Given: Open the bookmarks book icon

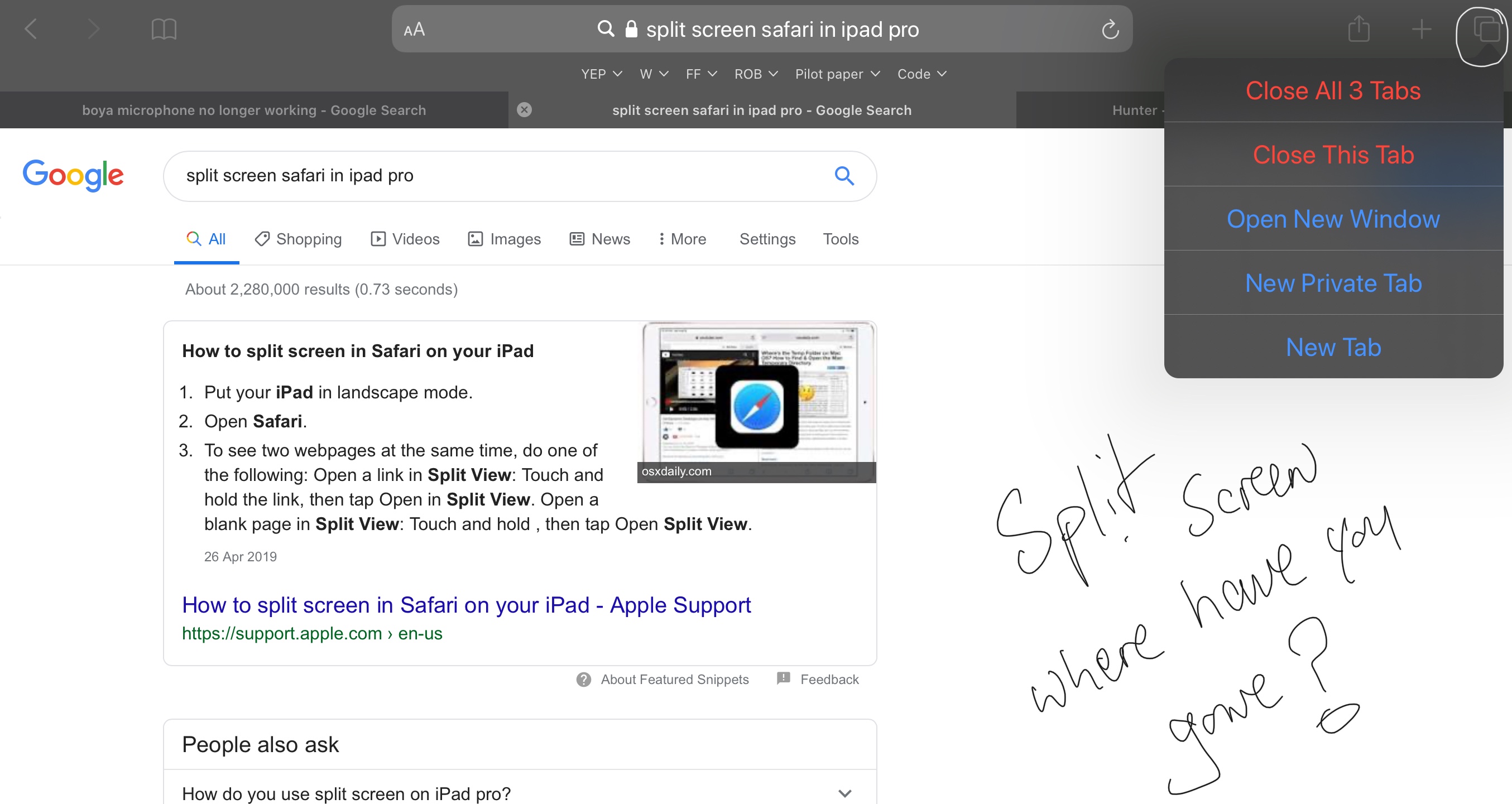Looking at the screenshot, I should (x=164, y=29).
